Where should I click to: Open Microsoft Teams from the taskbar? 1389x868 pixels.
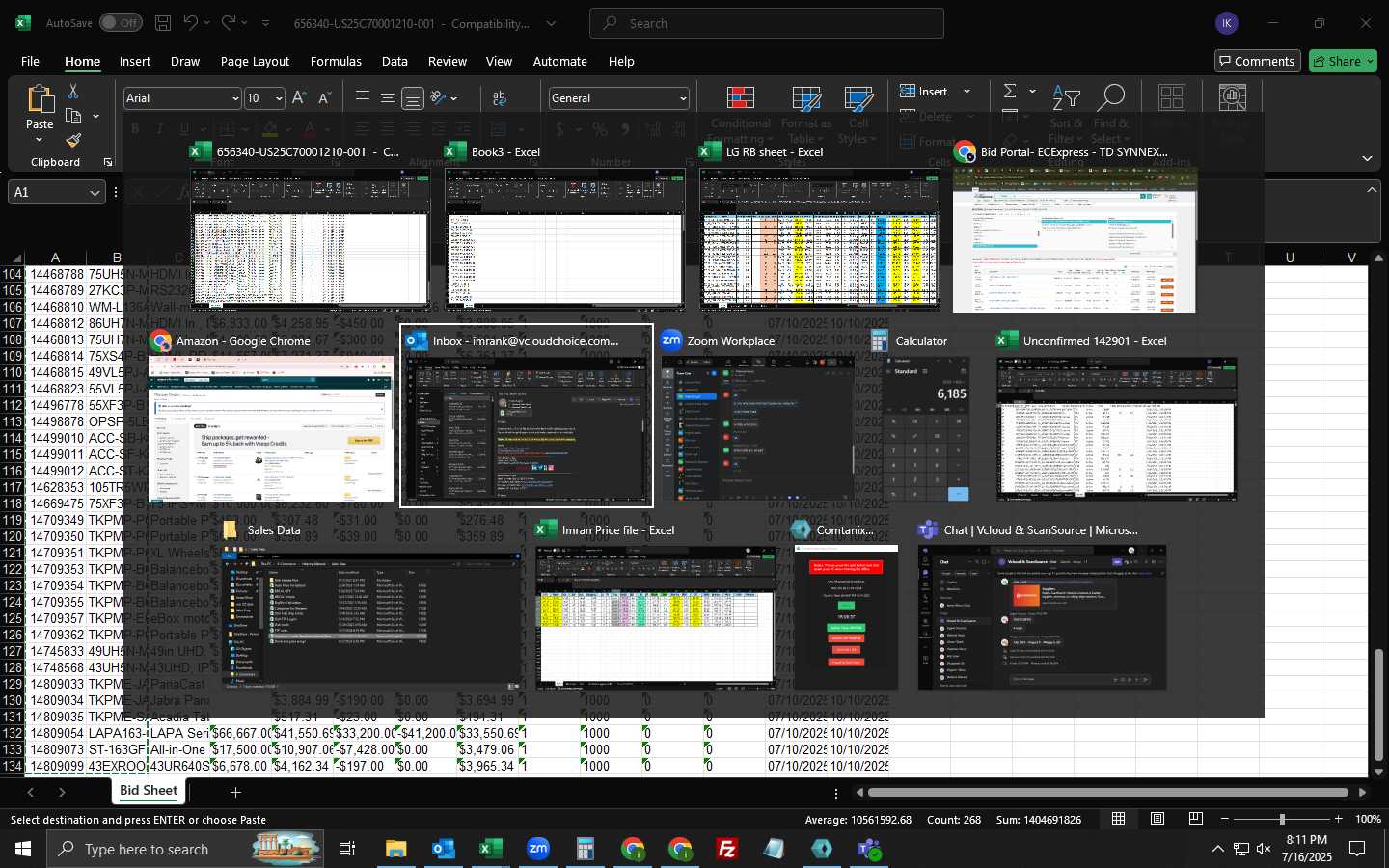(869, 849)
